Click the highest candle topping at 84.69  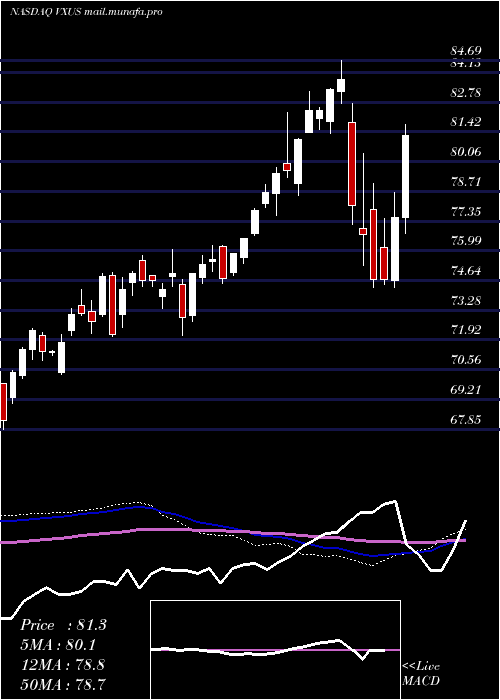[x=341, y=85]
